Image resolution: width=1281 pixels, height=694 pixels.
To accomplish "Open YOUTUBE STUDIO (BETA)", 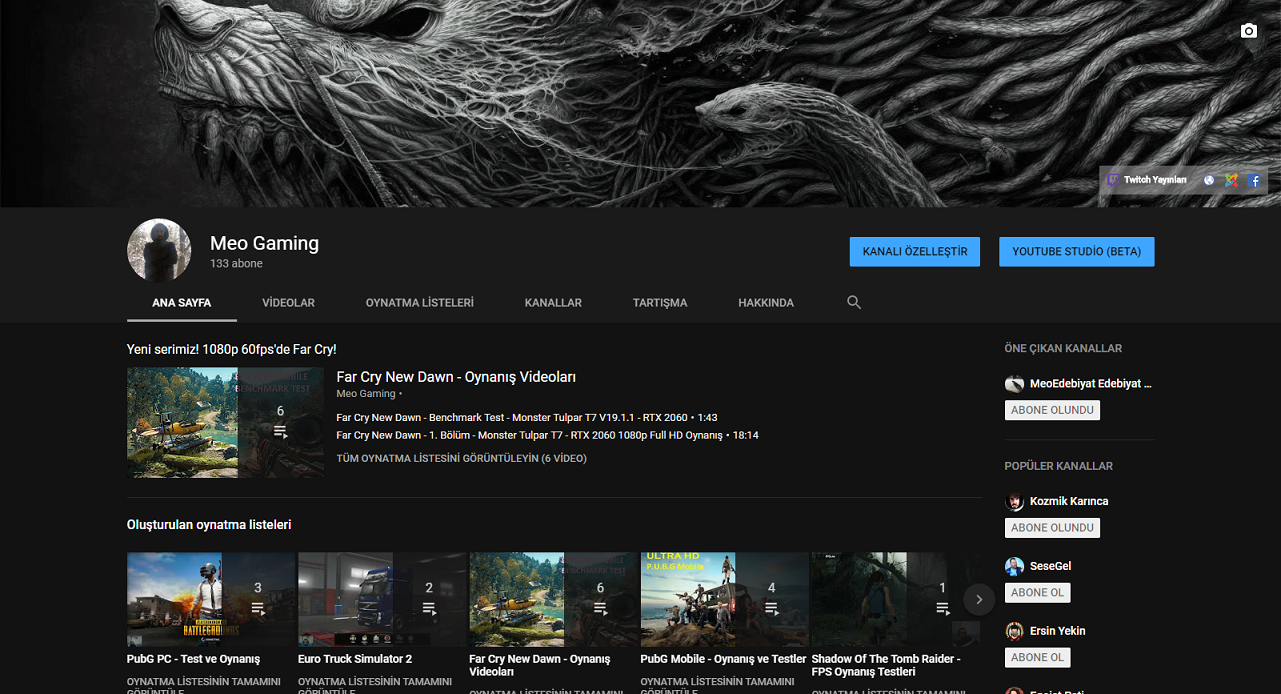I will point(1077,252).
